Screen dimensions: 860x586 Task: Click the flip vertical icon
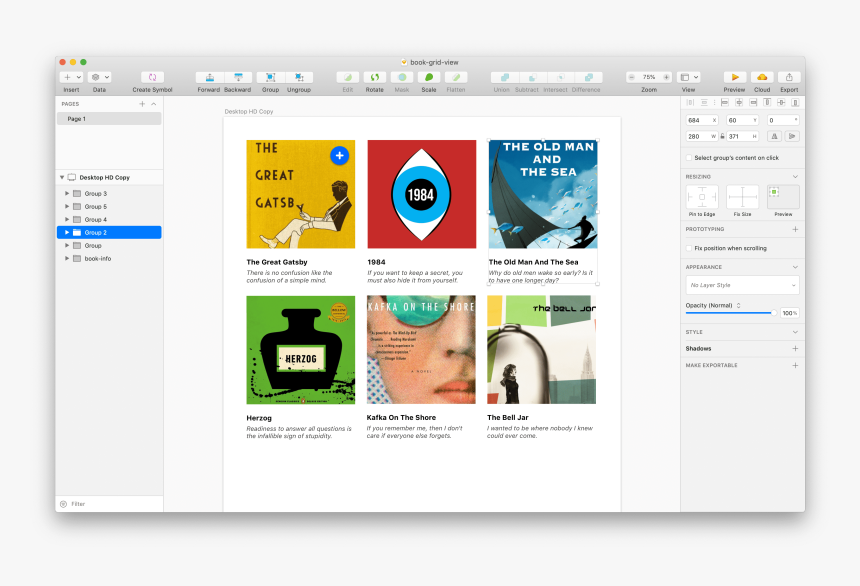pyautogui.click(x=792, y=136)
